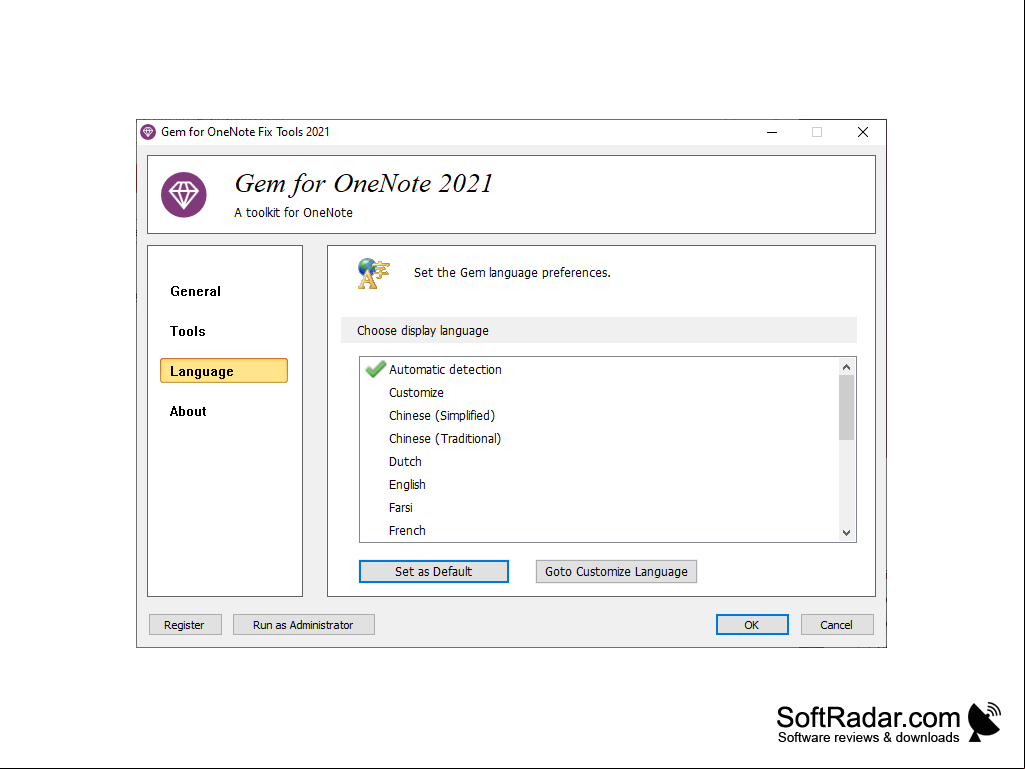The image size is (1025, 769).
Task: Click the Gem icon in title bar
Action: pyautogui.click(x=148, y=132)
